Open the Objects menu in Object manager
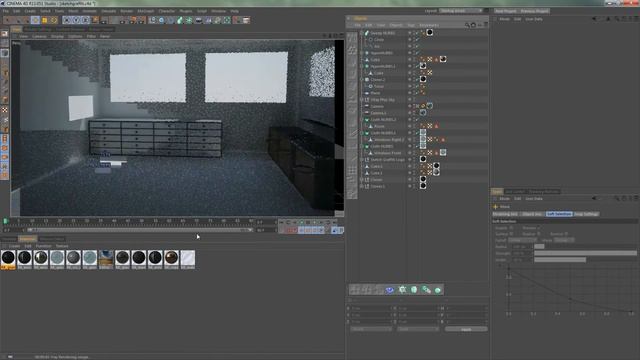This screenshot has height=360, width=640. (396, 25)
